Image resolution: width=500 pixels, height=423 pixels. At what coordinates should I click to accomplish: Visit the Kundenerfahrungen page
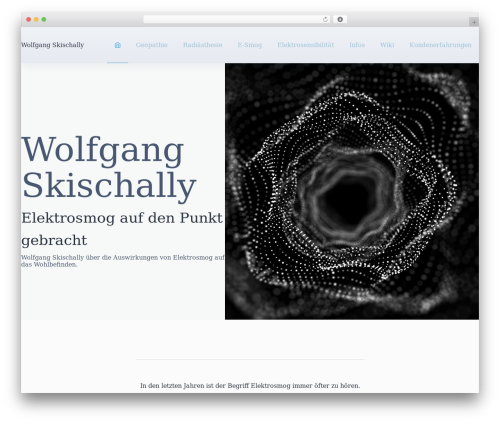click(440, 45)
